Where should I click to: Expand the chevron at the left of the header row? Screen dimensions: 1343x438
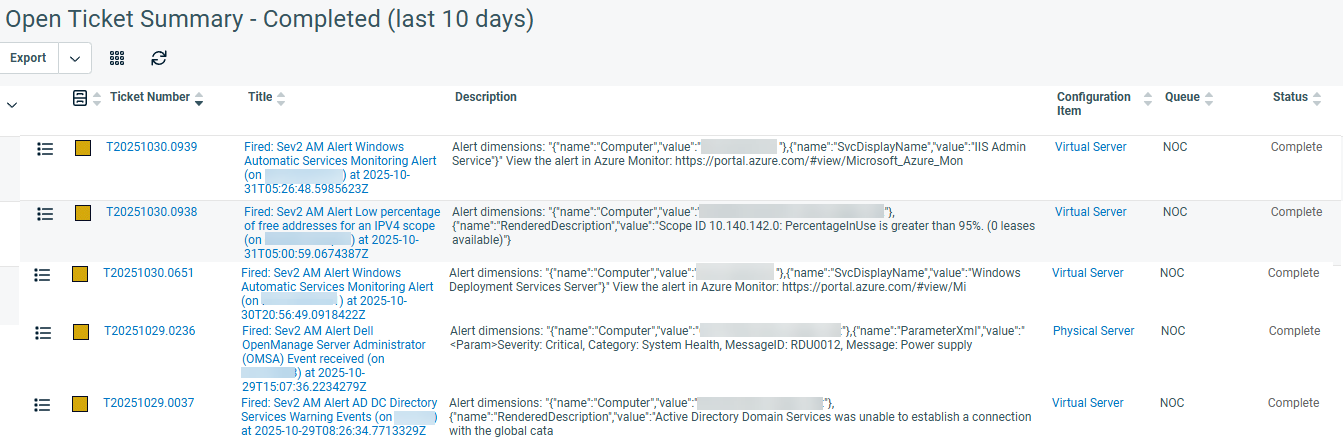[x=12, y=104]
